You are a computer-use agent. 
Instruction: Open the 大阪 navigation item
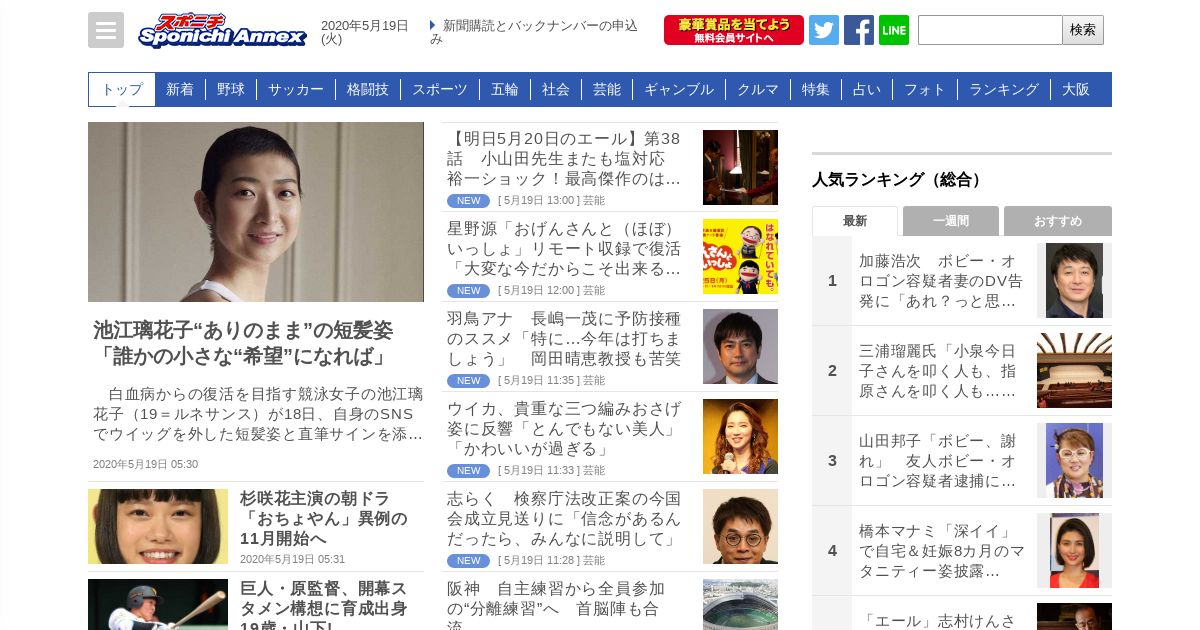[x=1076, y=89]
